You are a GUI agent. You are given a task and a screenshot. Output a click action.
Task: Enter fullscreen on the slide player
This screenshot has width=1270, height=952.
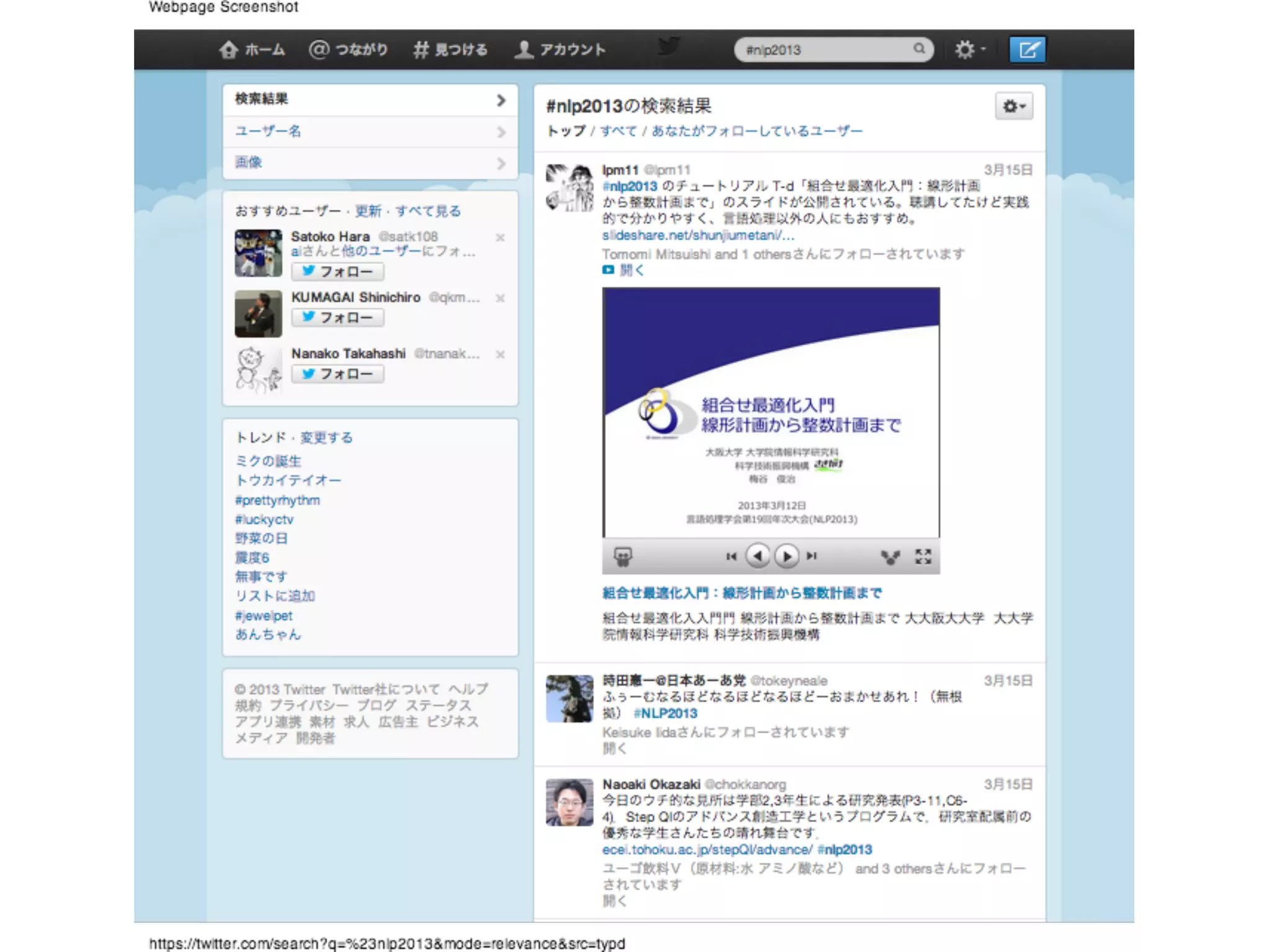pyautogui.click(x=923, y=557)
